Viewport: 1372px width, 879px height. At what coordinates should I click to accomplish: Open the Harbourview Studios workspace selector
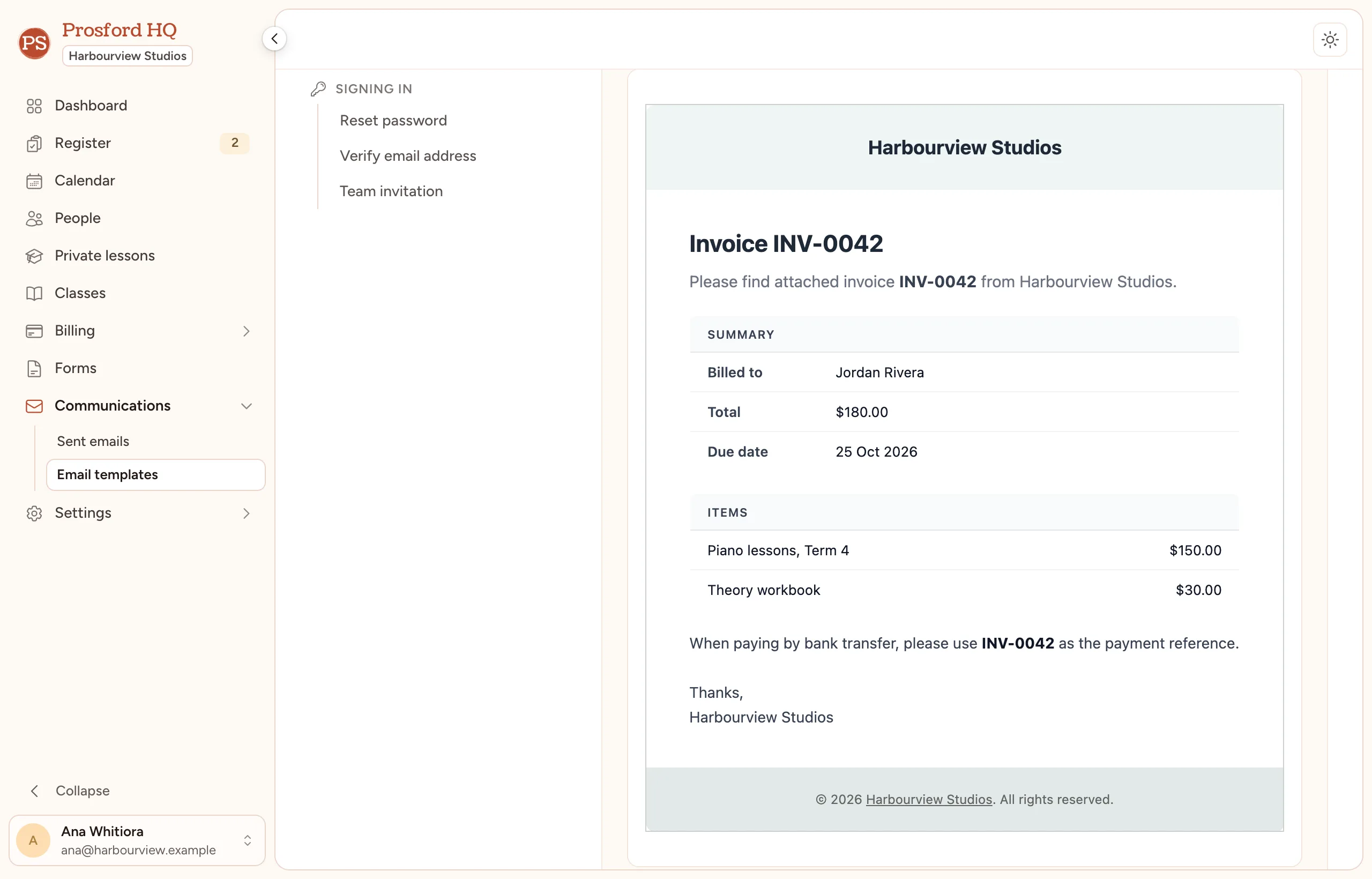pos(127,56)
